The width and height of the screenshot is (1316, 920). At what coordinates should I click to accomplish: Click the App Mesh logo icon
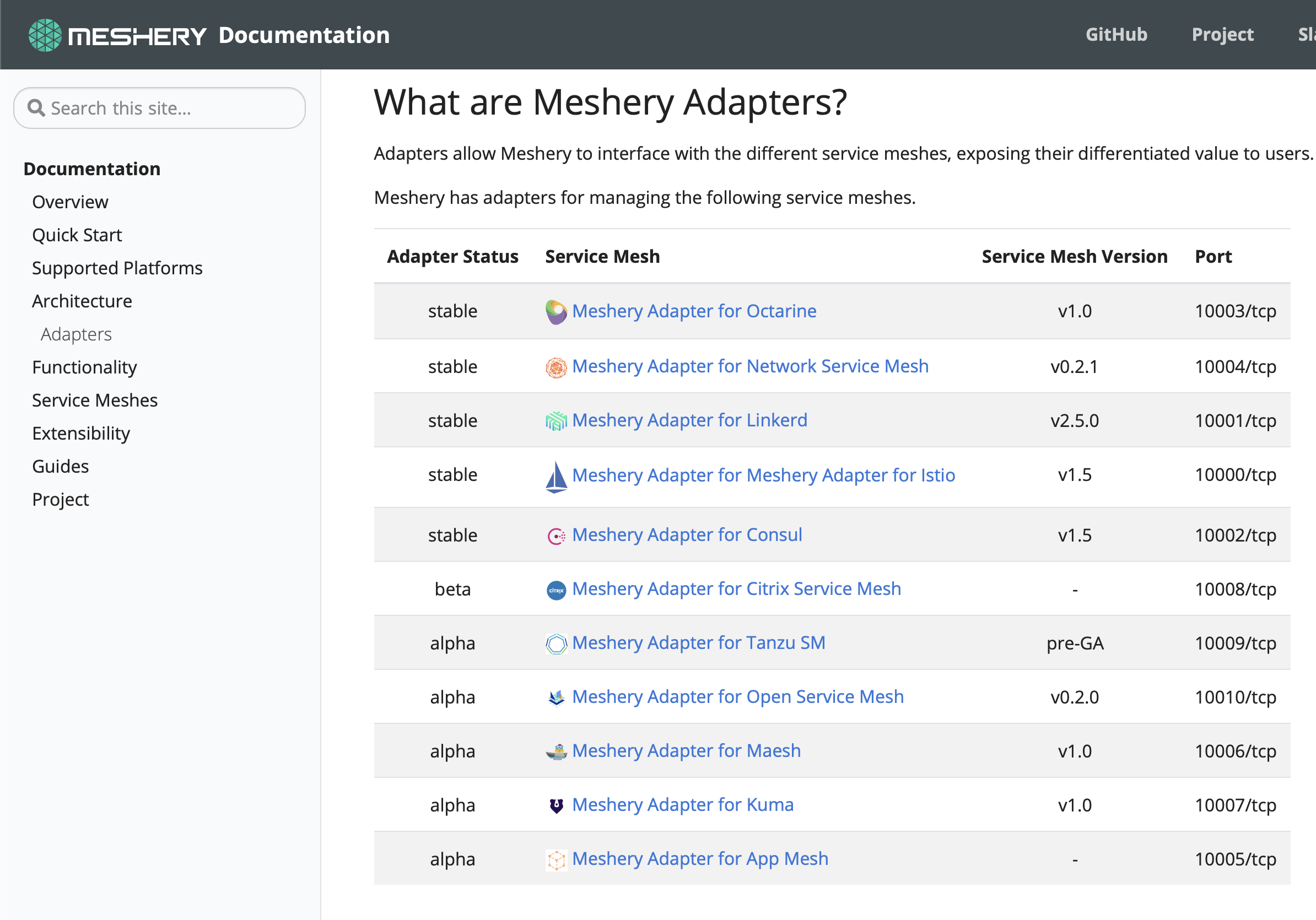point(556,860)
